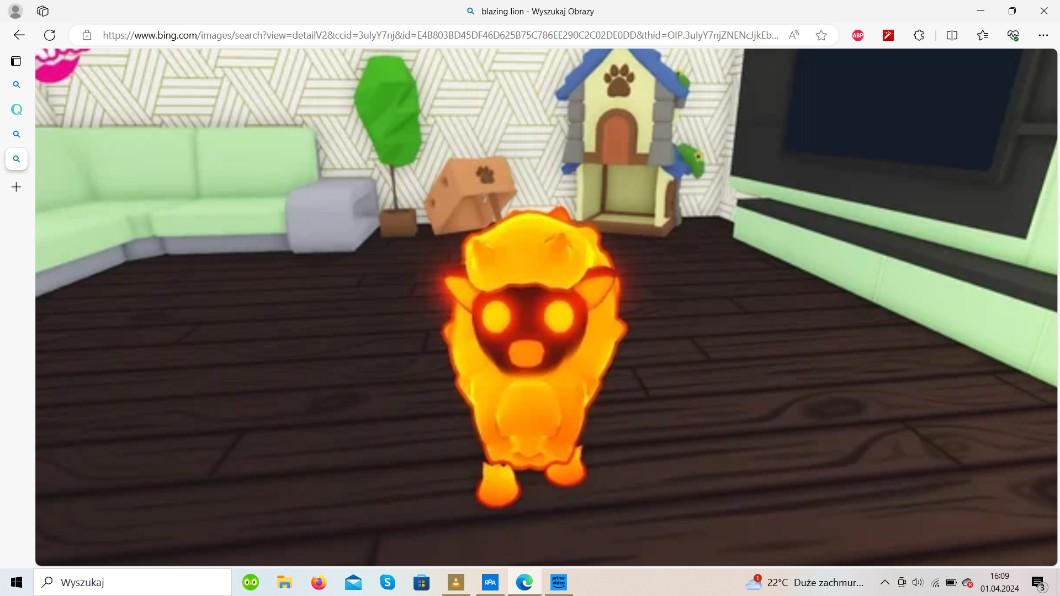
Task: Click the bing.com URL address bar
Action: 440,35
